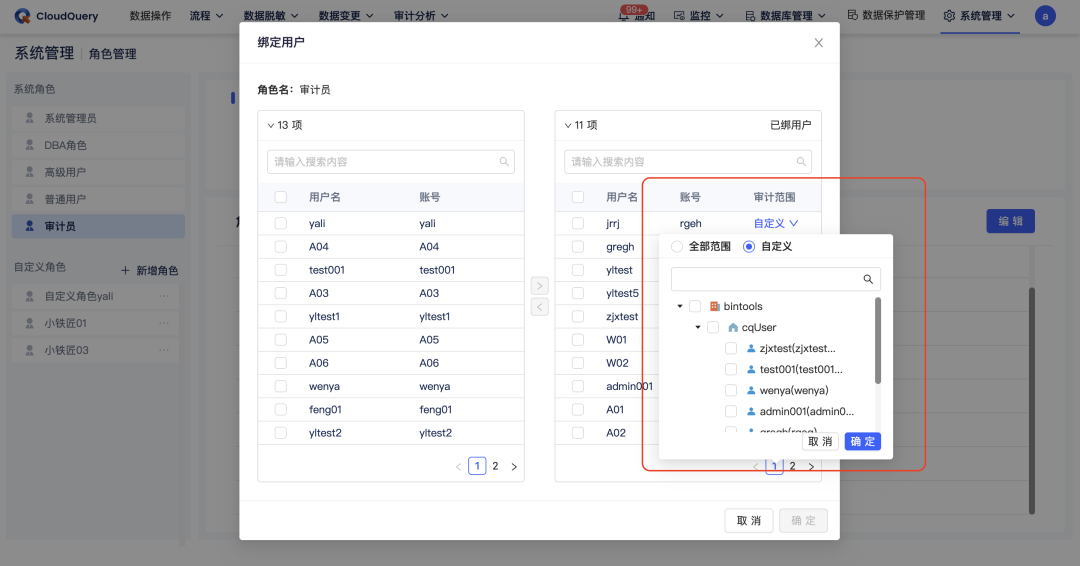The width and height of the screenshot is (1080, 566).
Task: Click the scope tree vertical scrollbar
Action: tap(878, 340)
